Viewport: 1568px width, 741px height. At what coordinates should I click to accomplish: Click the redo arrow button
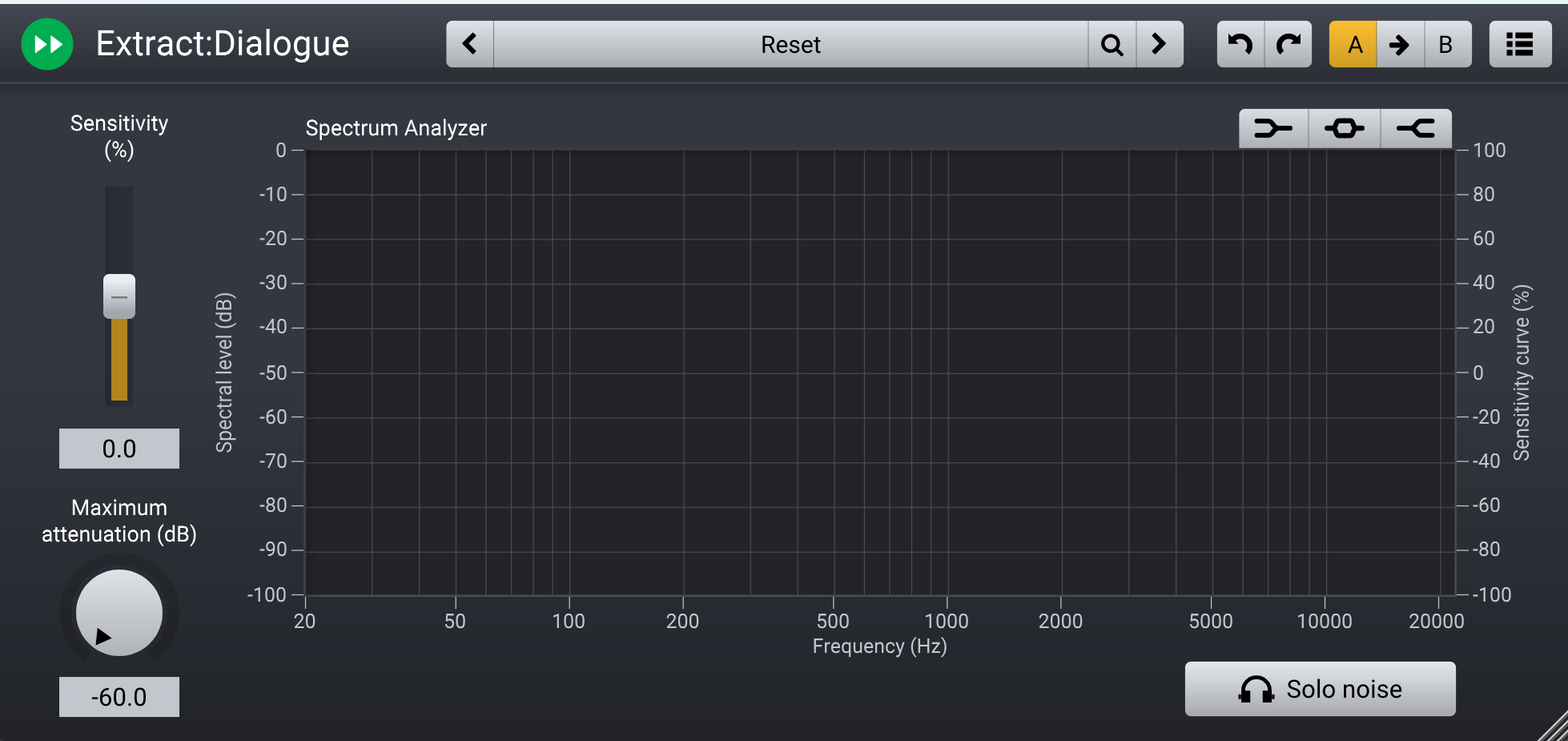point(1288,44)
